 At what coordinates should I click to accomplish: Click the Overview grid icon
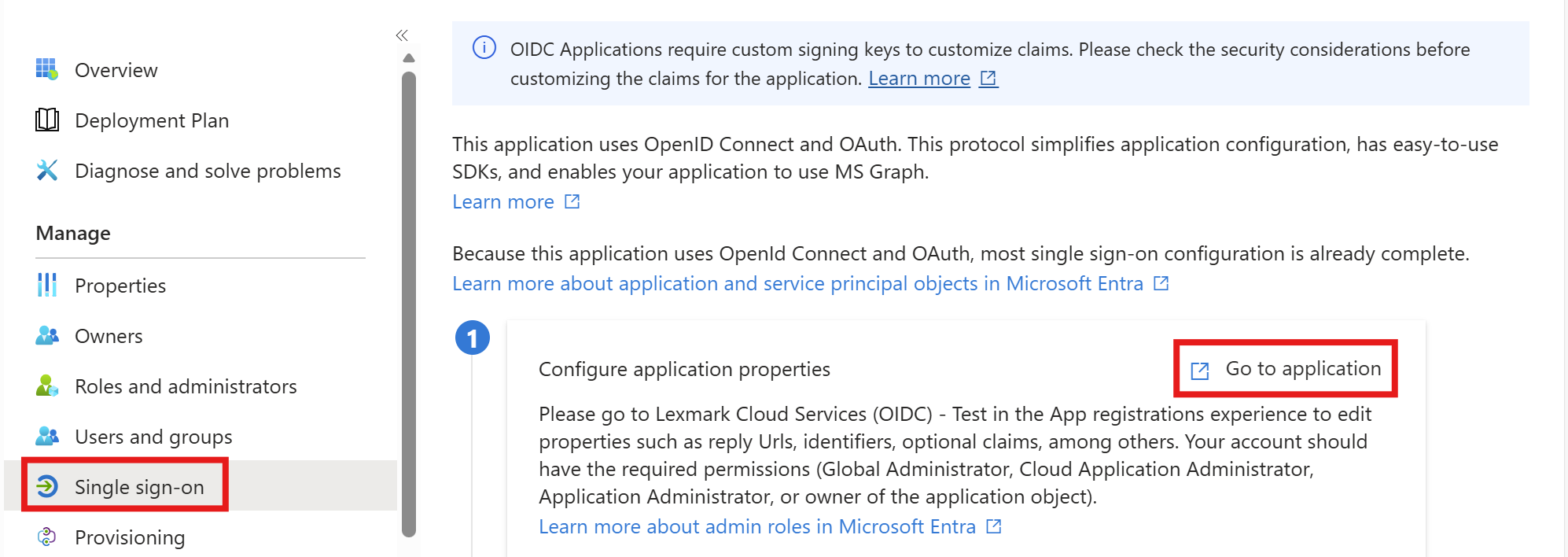[46, 69]
